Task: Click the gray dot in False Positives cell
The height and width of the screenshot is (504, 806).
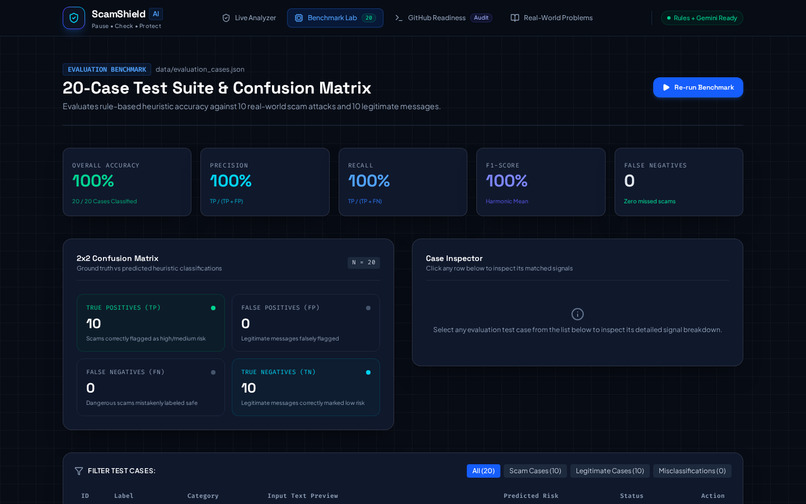Action: click(x=368, y=308)
